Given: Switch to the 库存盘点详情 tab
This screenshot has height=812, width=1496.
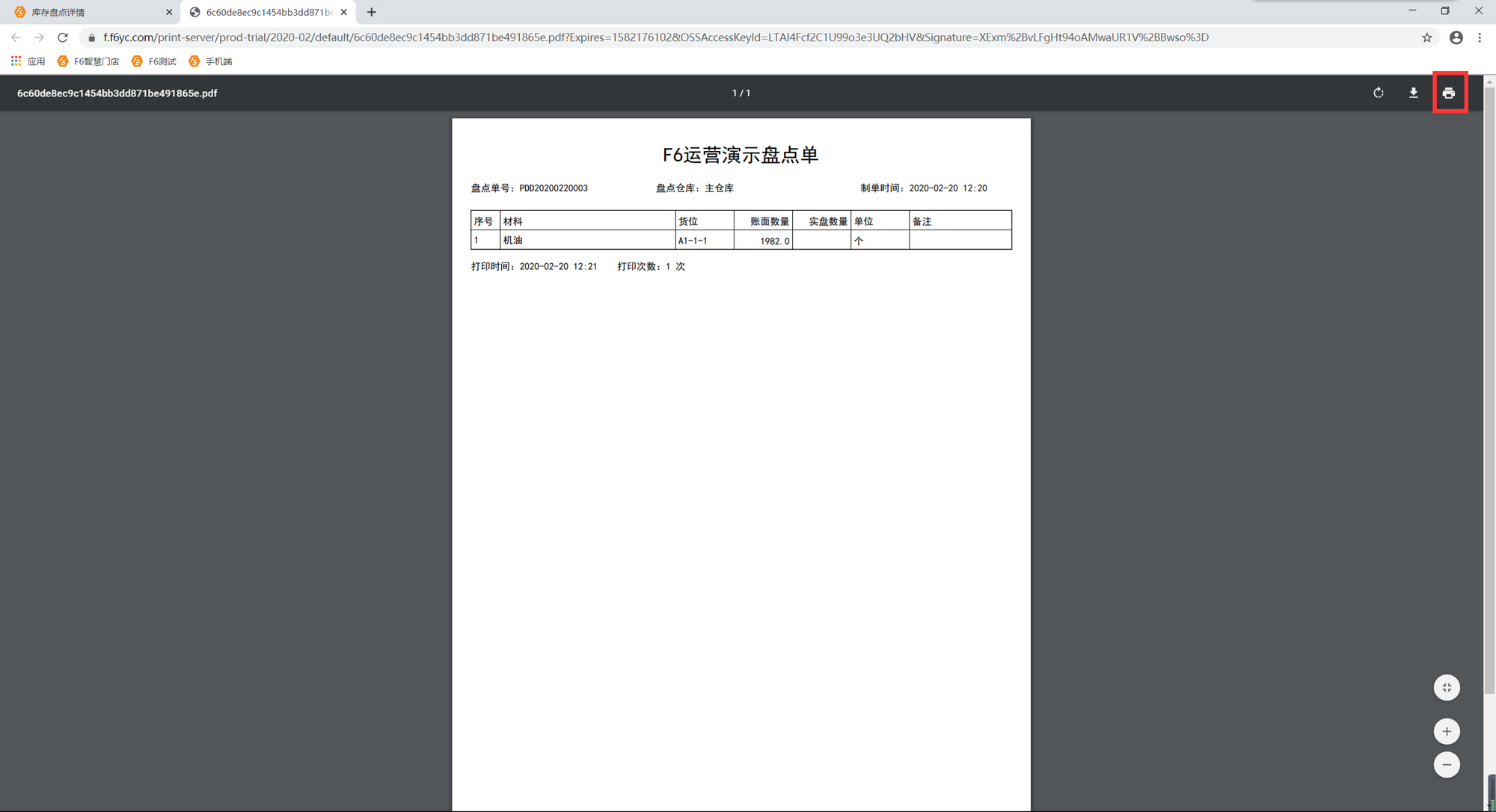Looking at the screenshot, I should 91,12.
